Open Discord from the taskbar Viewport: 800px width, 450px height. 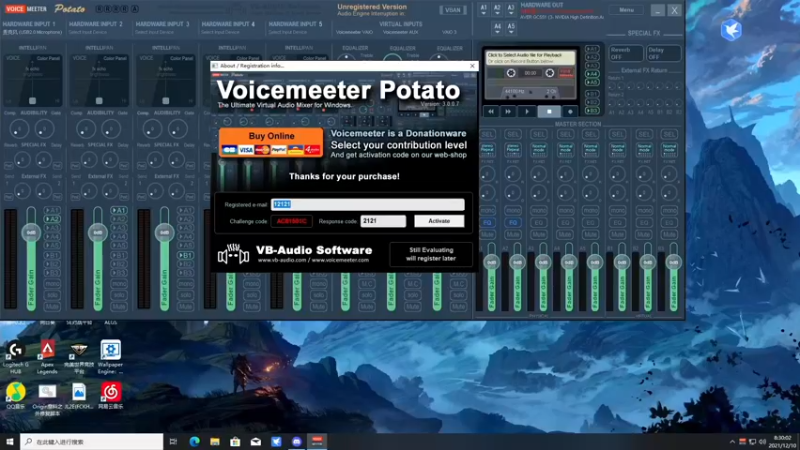(296, 441)
